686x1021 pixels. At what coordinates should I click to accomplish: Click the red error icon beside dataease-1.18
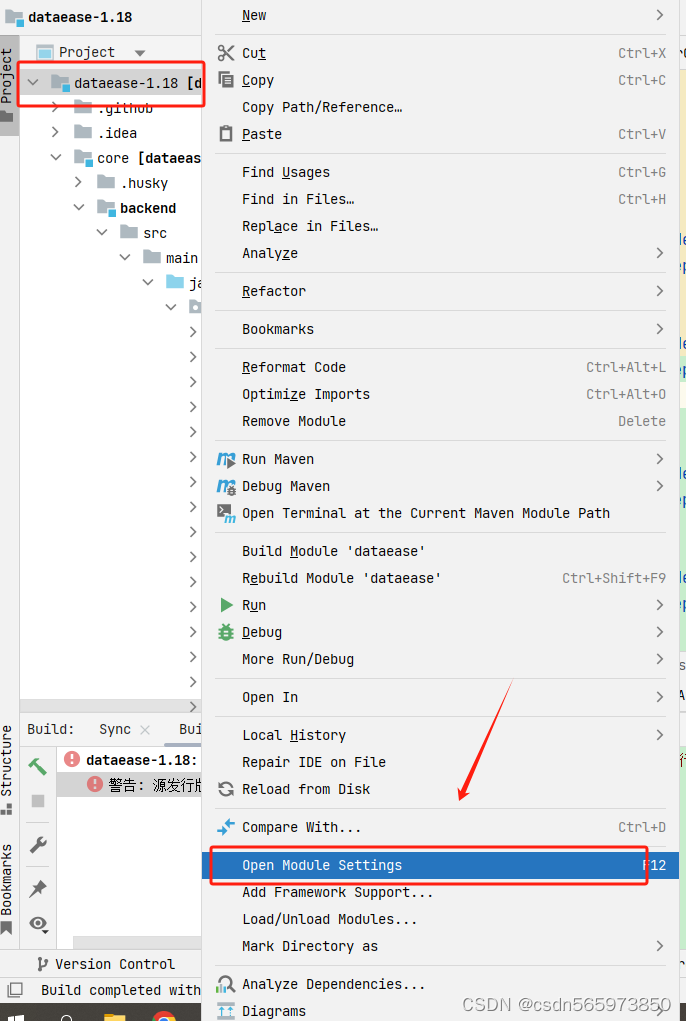tap(72, 759)
